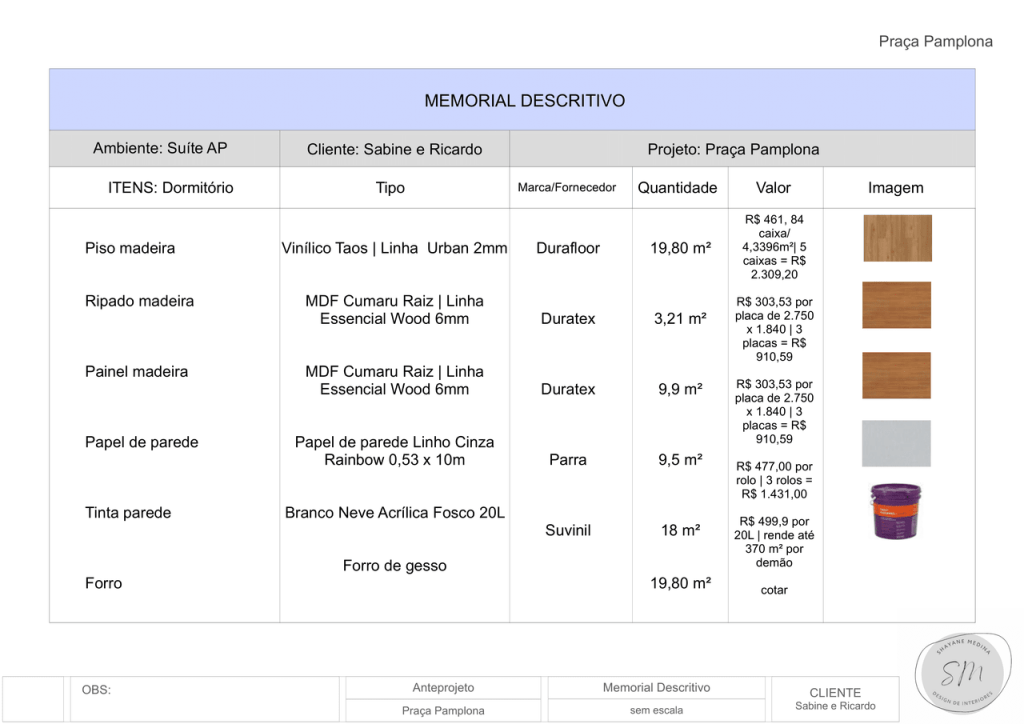Select the Imagem column header
This screenshot has width=1024, height=724.
click(x=895, y=188)
